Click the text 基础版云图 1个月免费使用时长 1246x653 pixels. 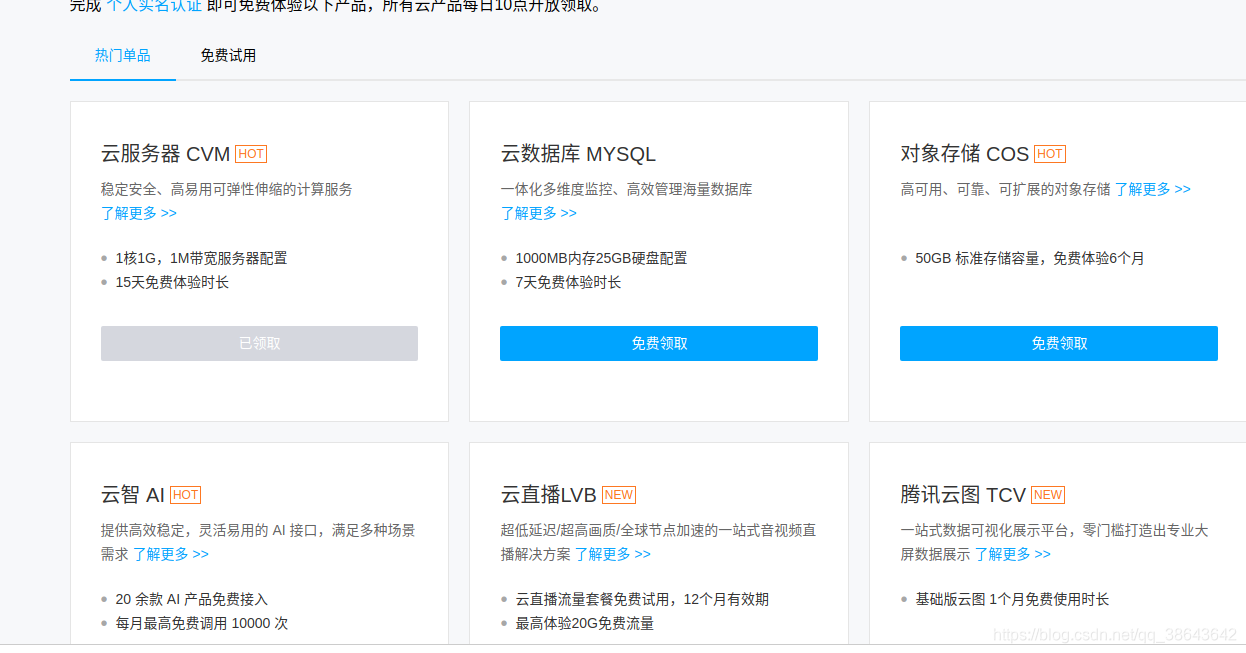pos(1012,599)
